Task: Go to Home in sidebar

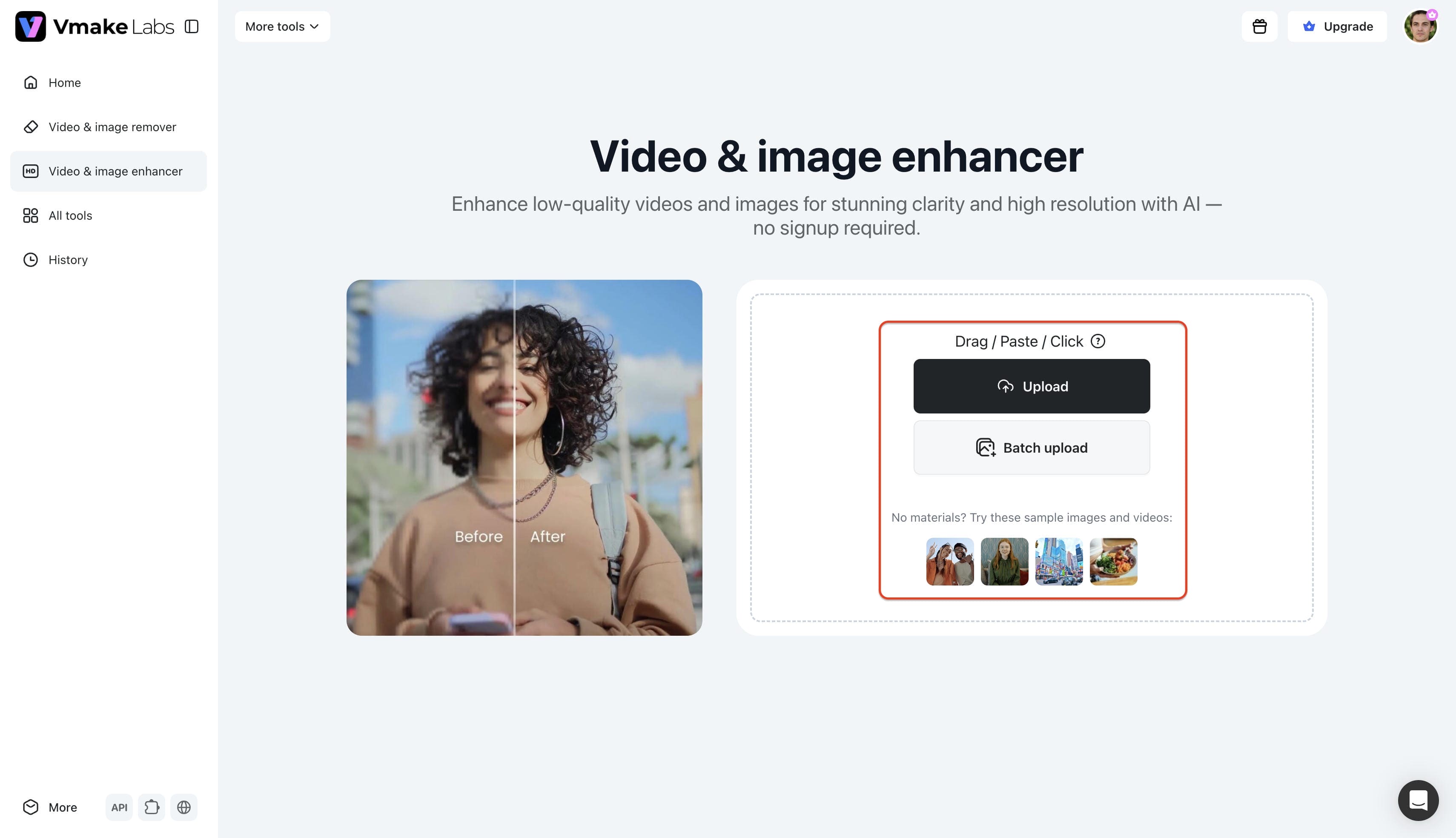Action: click(108, 82)
